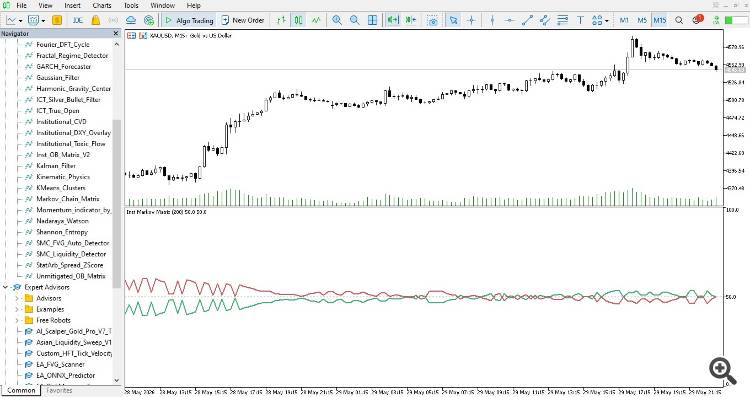Switch chart to candlestick style

(x=298, y=21)
